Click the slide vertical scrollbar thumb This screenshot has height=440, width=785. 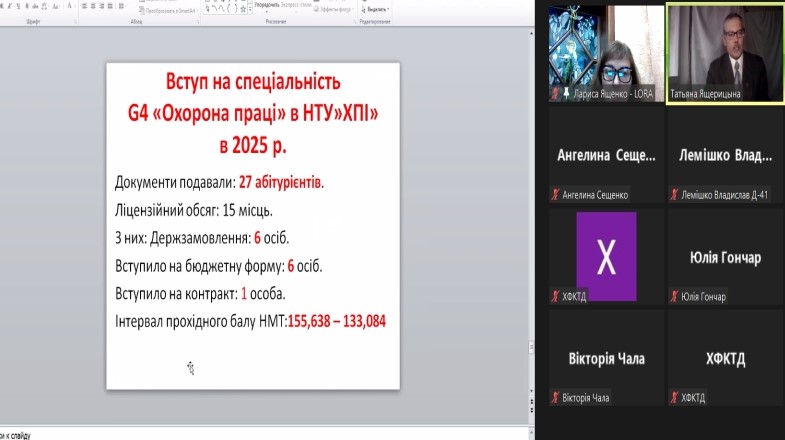click(x=531, y=346)
